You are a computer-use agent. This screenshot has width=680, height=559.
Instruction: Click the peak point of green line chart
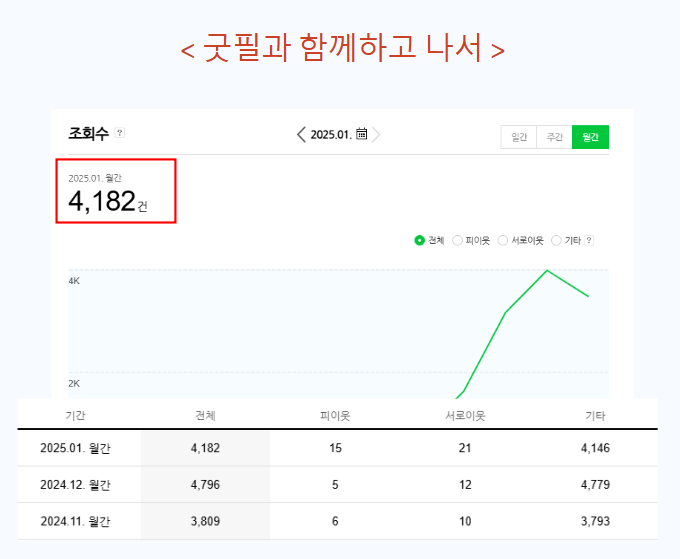[x=547, y=270]
